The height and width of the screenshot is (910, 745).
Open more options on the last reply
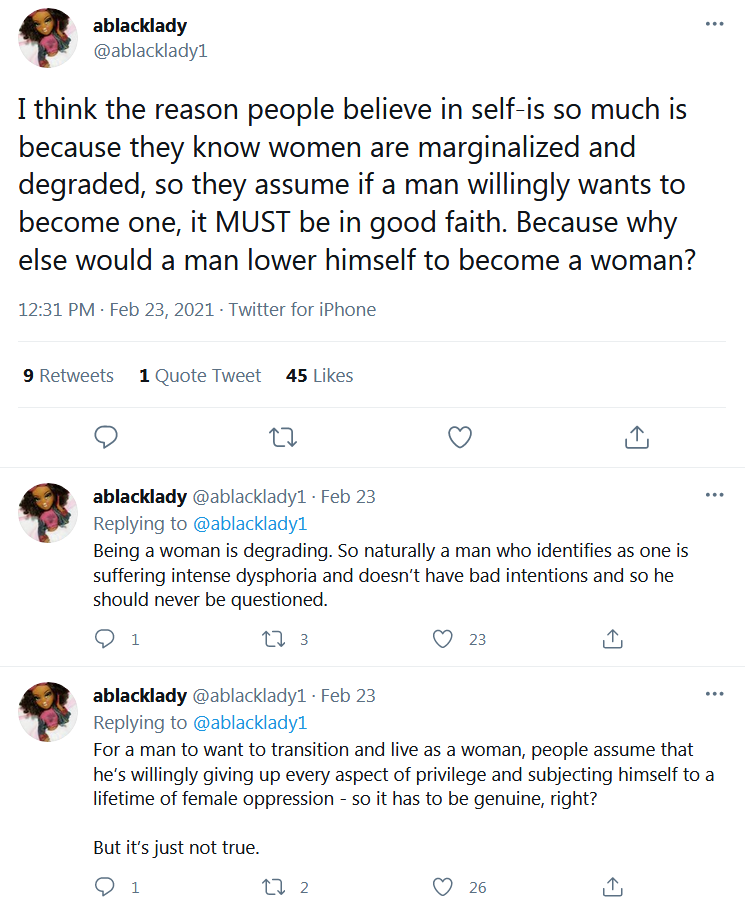714,694
